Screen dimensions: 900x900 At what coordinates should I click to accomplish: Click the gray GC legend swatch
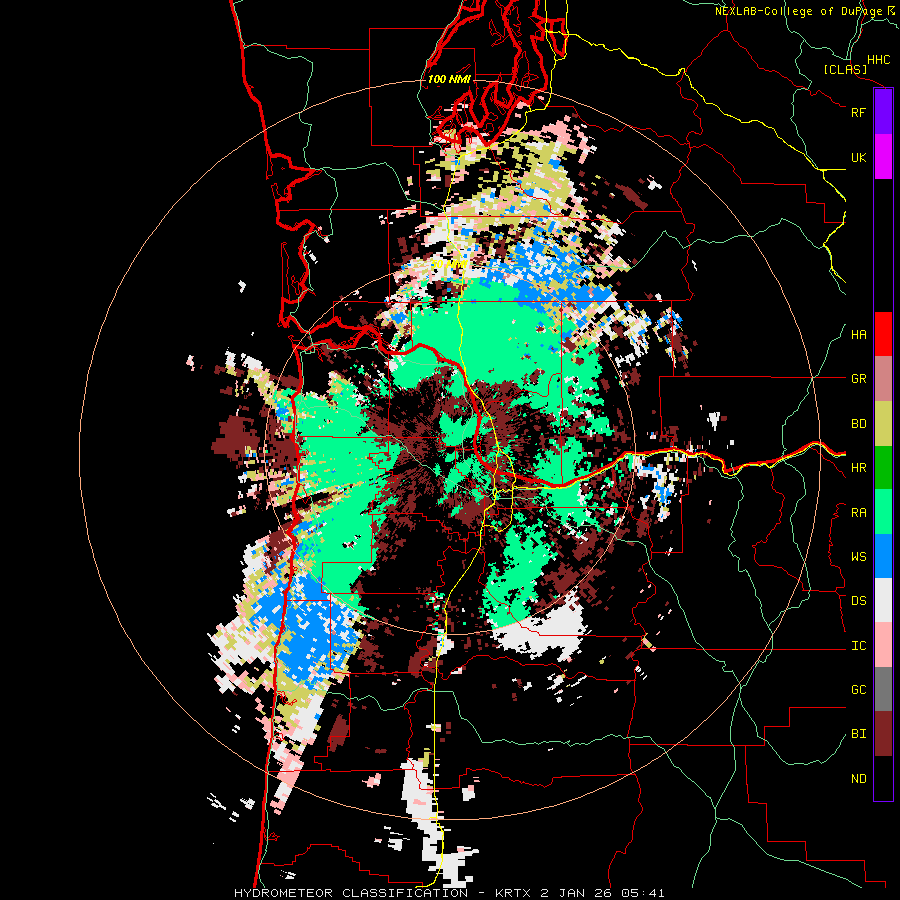coord(883,689)
